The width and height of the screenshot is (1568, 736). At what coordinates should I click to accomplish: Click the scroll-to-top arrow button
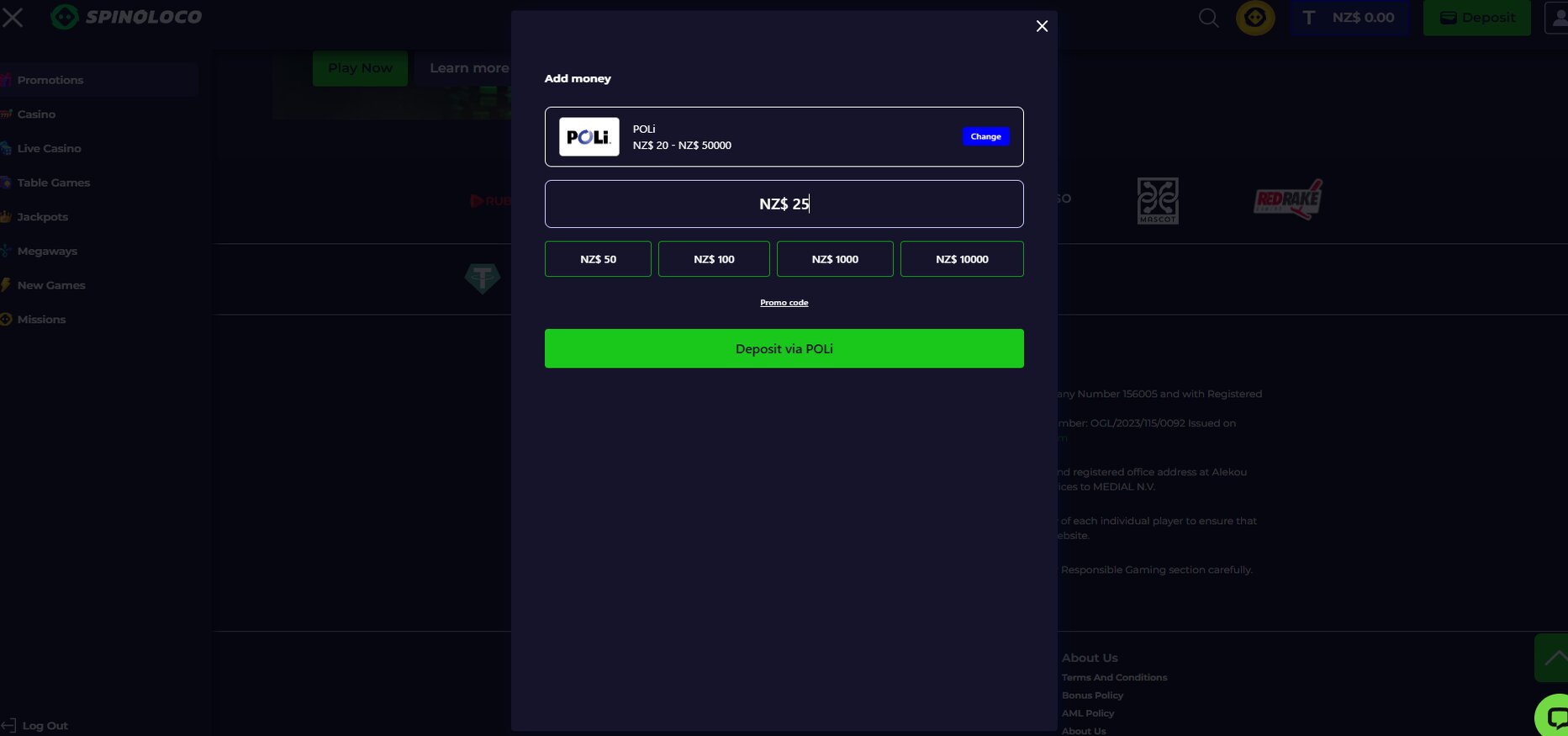[1552, 658]
